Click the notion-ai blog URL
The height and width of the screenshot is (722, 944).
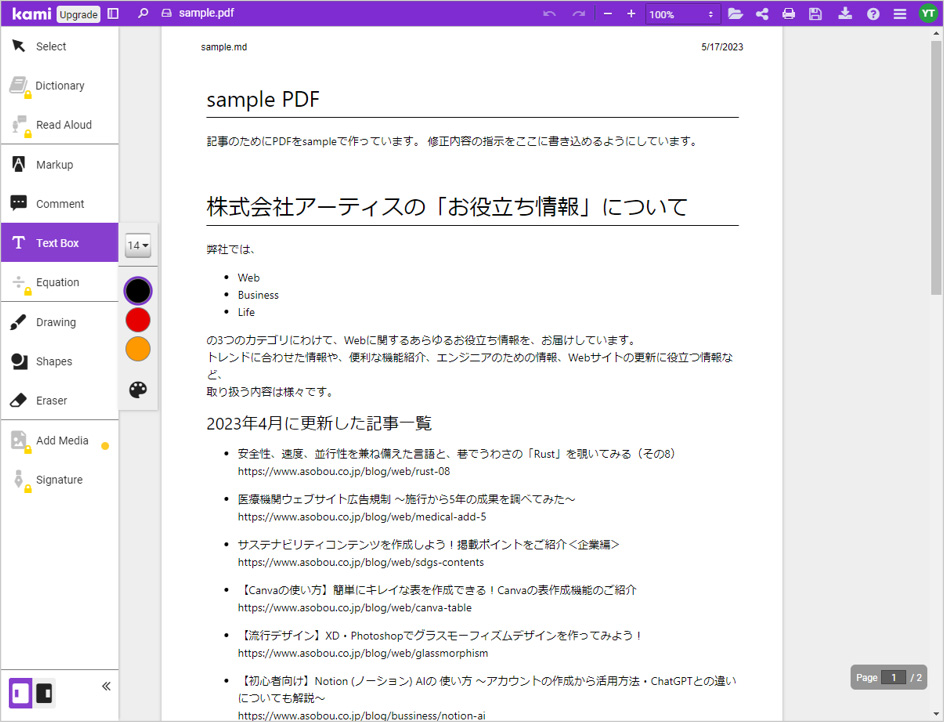[x=361, y=715]
